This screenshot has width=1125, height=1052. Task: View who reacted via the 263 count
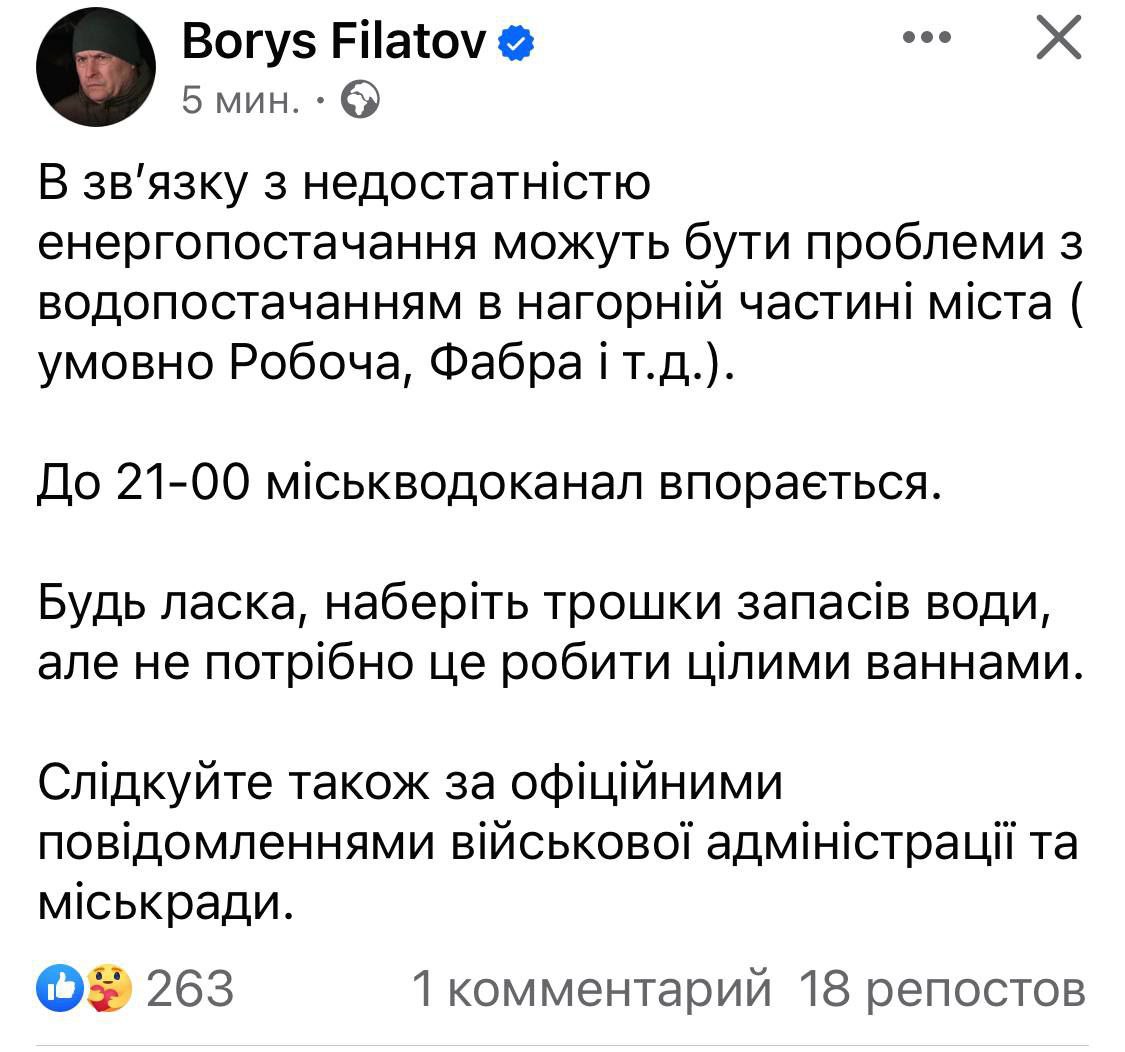(190, 989)
